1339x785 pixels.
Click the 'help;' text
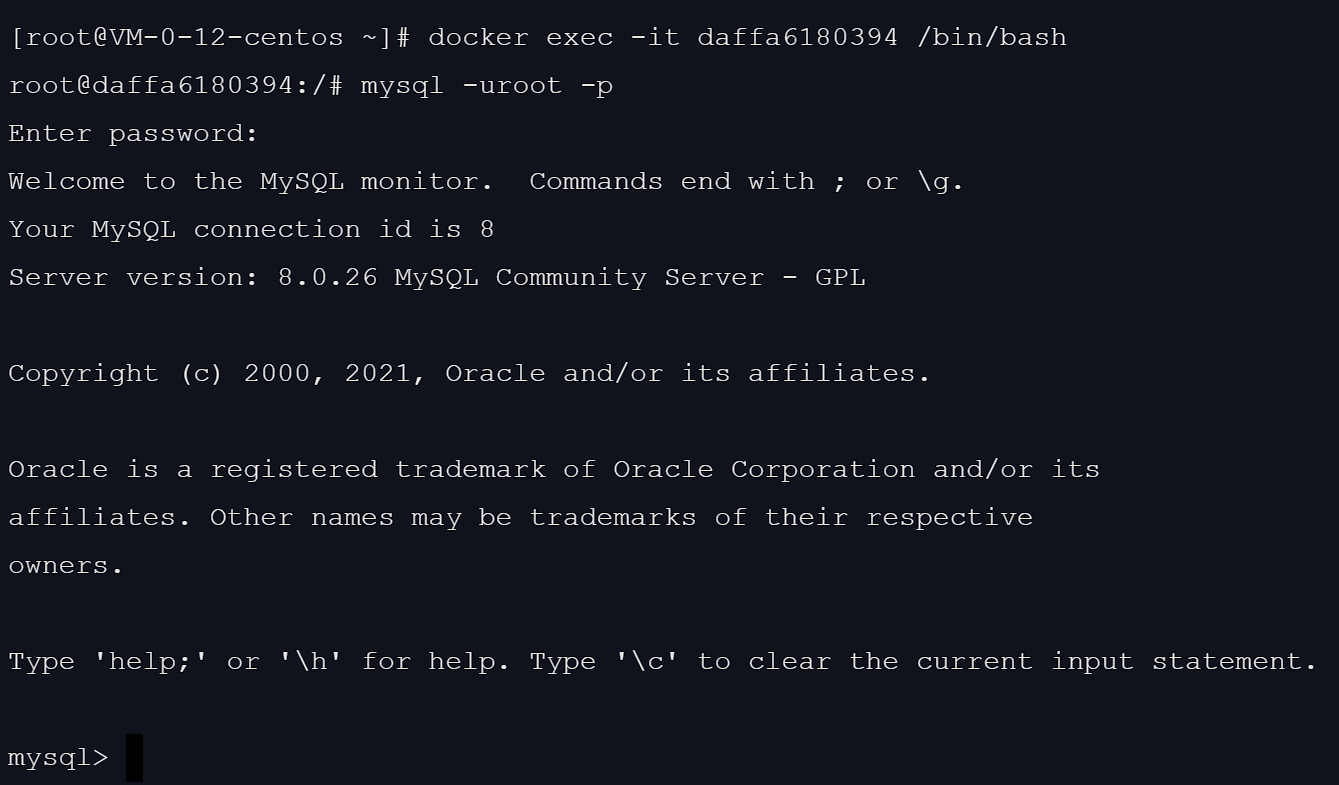pos(150,662)
